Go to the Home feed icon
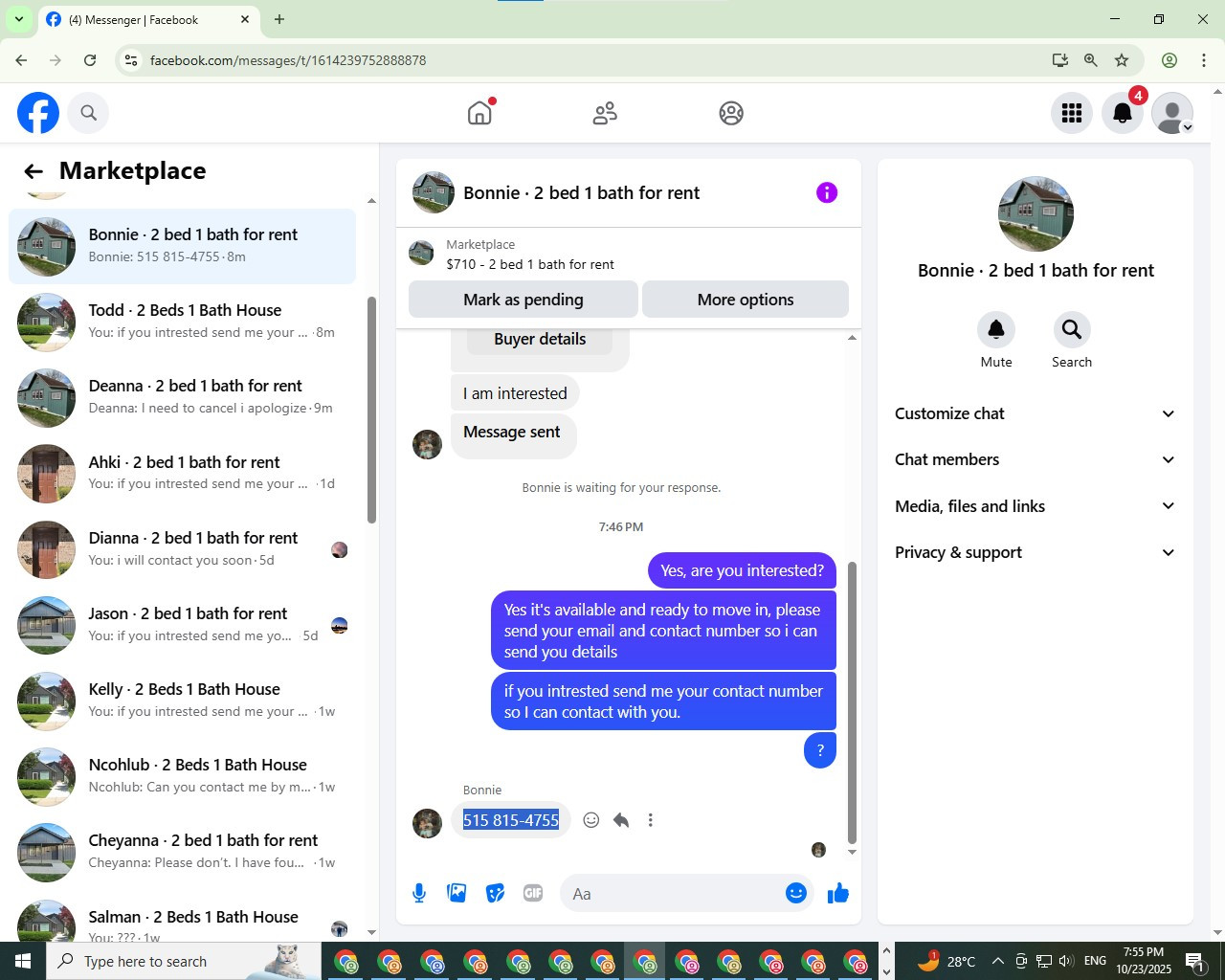1225x980 pixels. tap(479, 113)
